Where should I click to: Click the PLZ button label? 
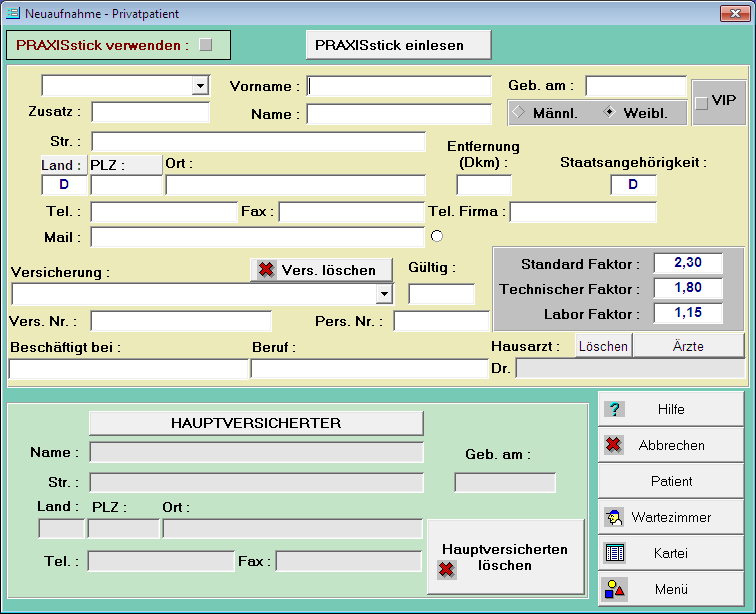pos(126,165)
